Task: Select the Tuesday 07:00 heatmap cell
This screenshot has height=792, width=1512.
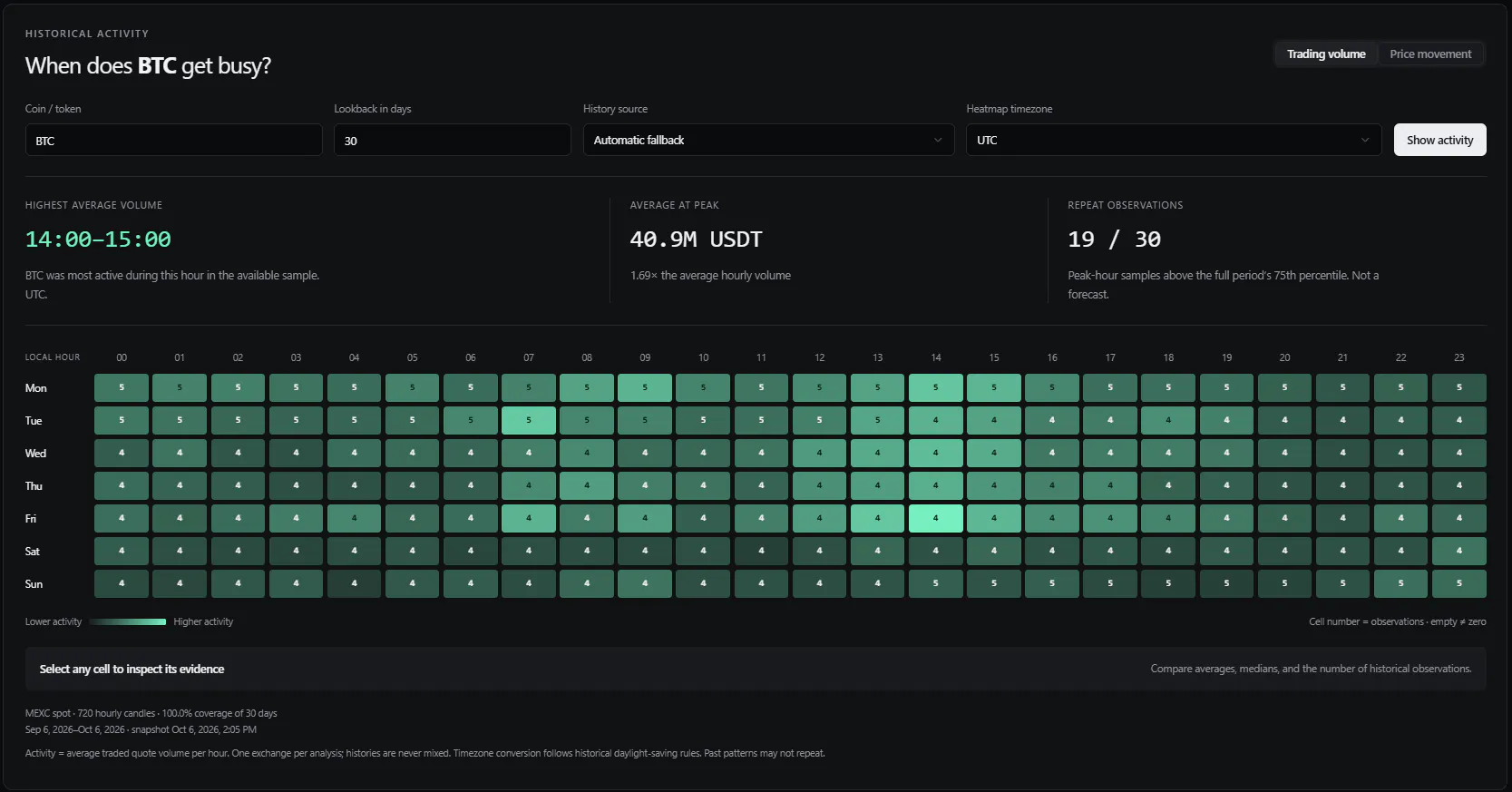Action: coord(528,420)
